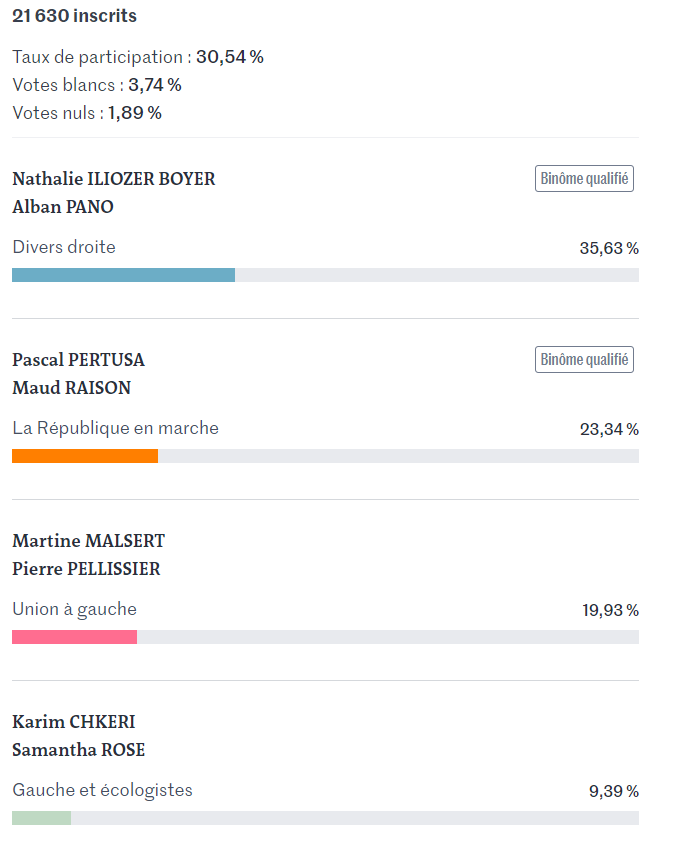Viewport: 678px width, 853px height.
Task: Click Karim CHKERI's name
Action: 73,722
